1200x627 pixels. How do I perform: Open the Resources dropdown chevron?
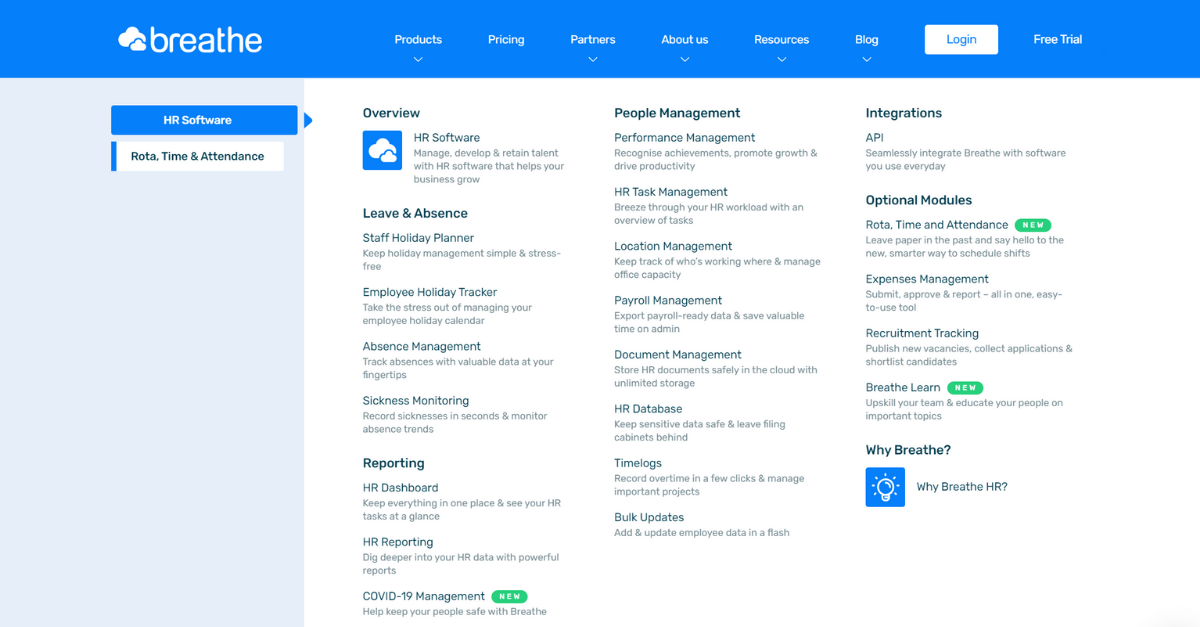click(x=781, y=58)
